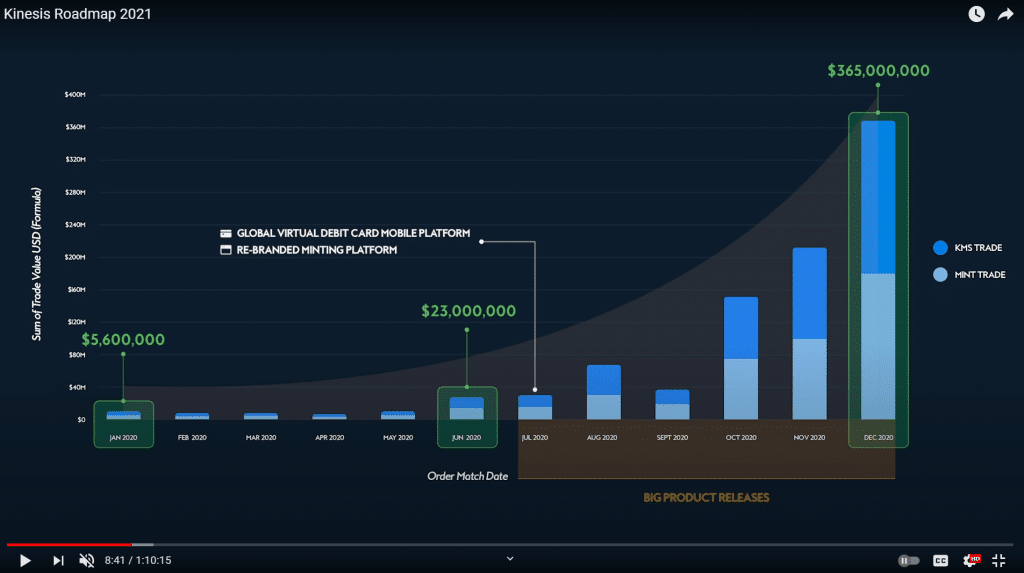This screenshot has height=573, width=1024.
Task: Unmute the video audio
Action: point(86,561)
